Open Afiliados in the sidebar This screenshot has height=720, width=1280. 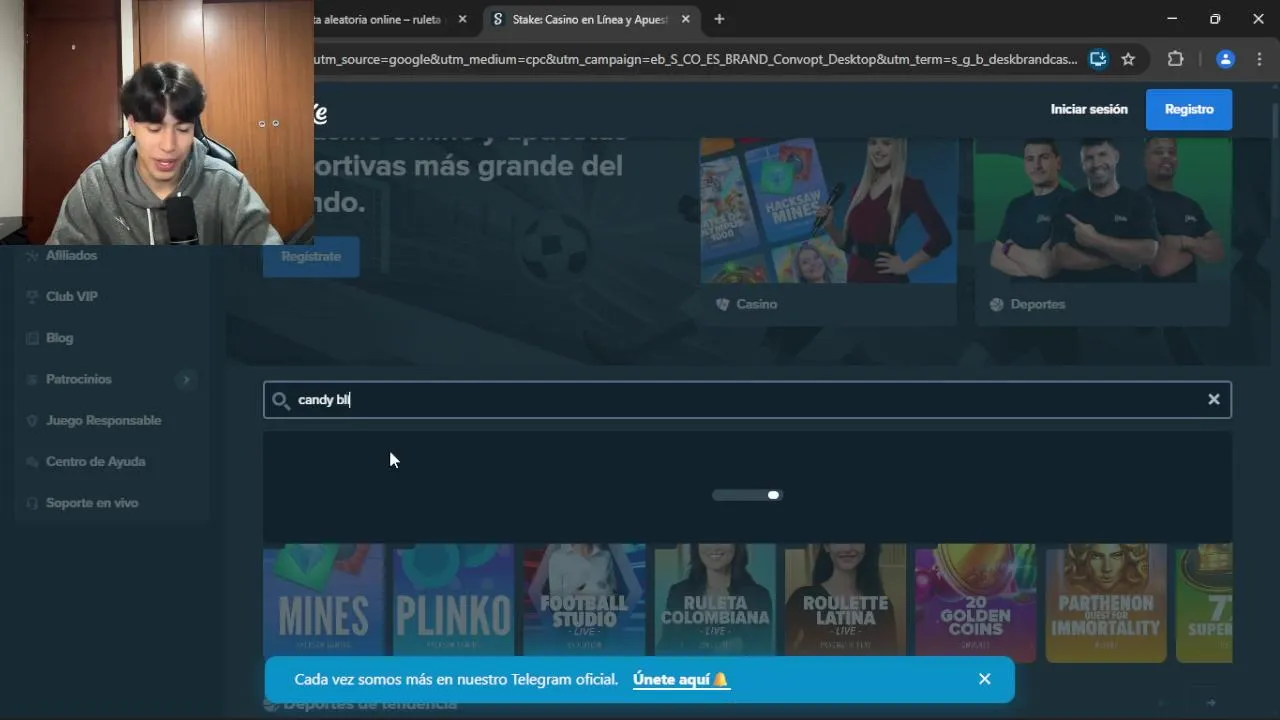[71, 255]
